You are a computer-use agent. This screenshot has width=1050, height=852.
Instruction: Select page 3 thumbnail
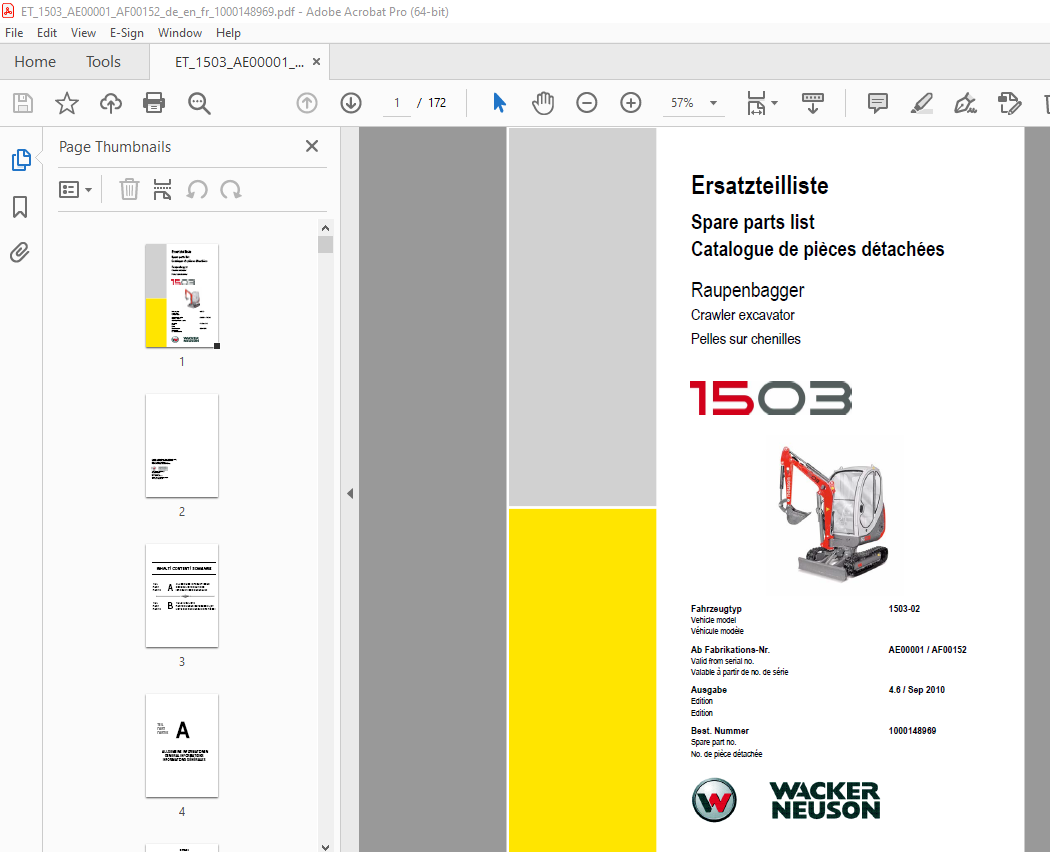[x=182, y=595]
